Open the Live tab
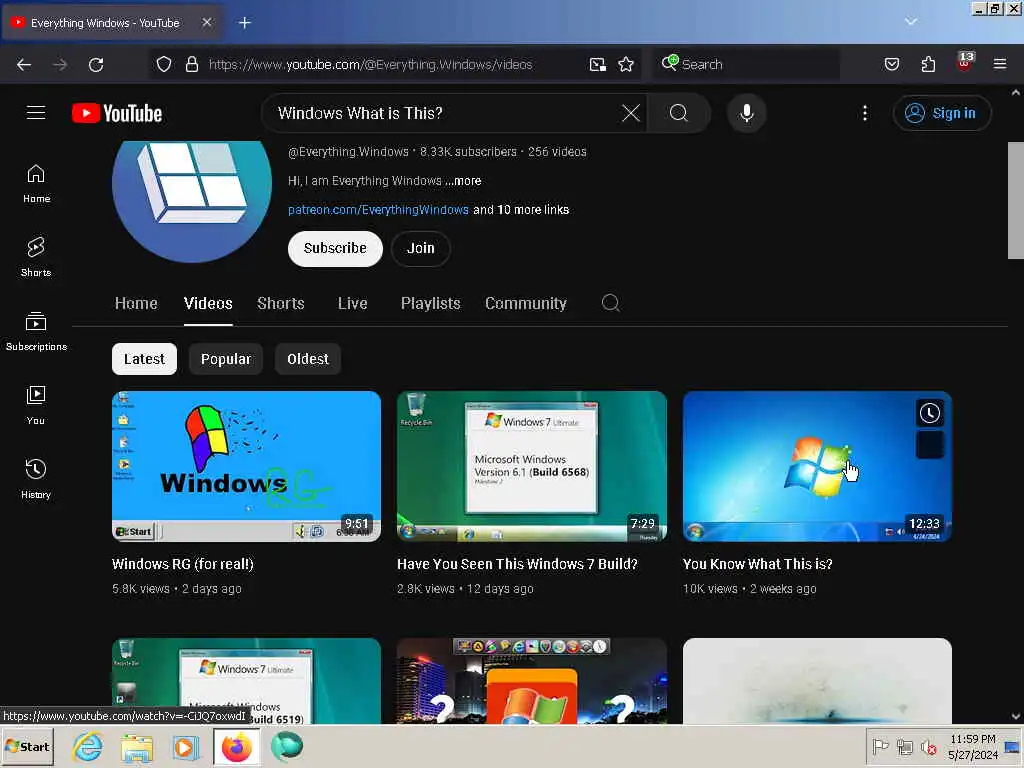Screen dimensions: 1024x768 click(353, 303)
